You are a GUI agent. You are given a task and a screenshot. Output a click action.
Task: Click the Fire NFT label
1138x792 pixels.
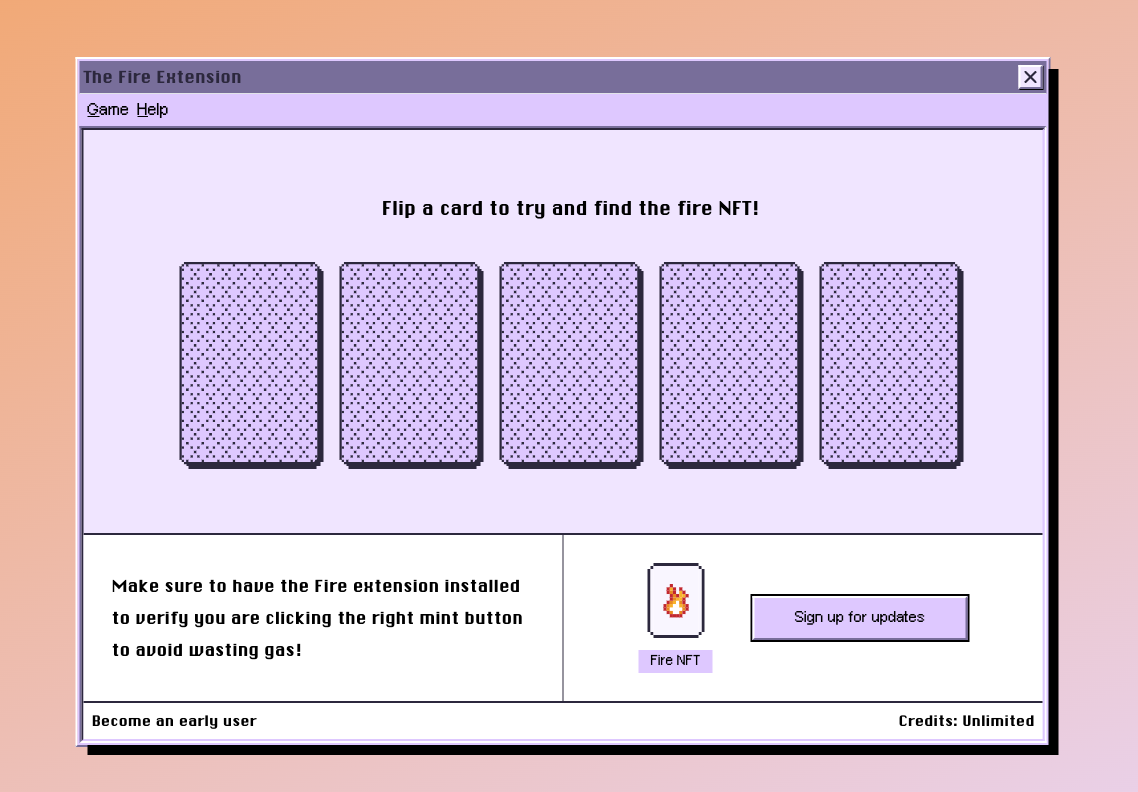[x=675, y=661]
